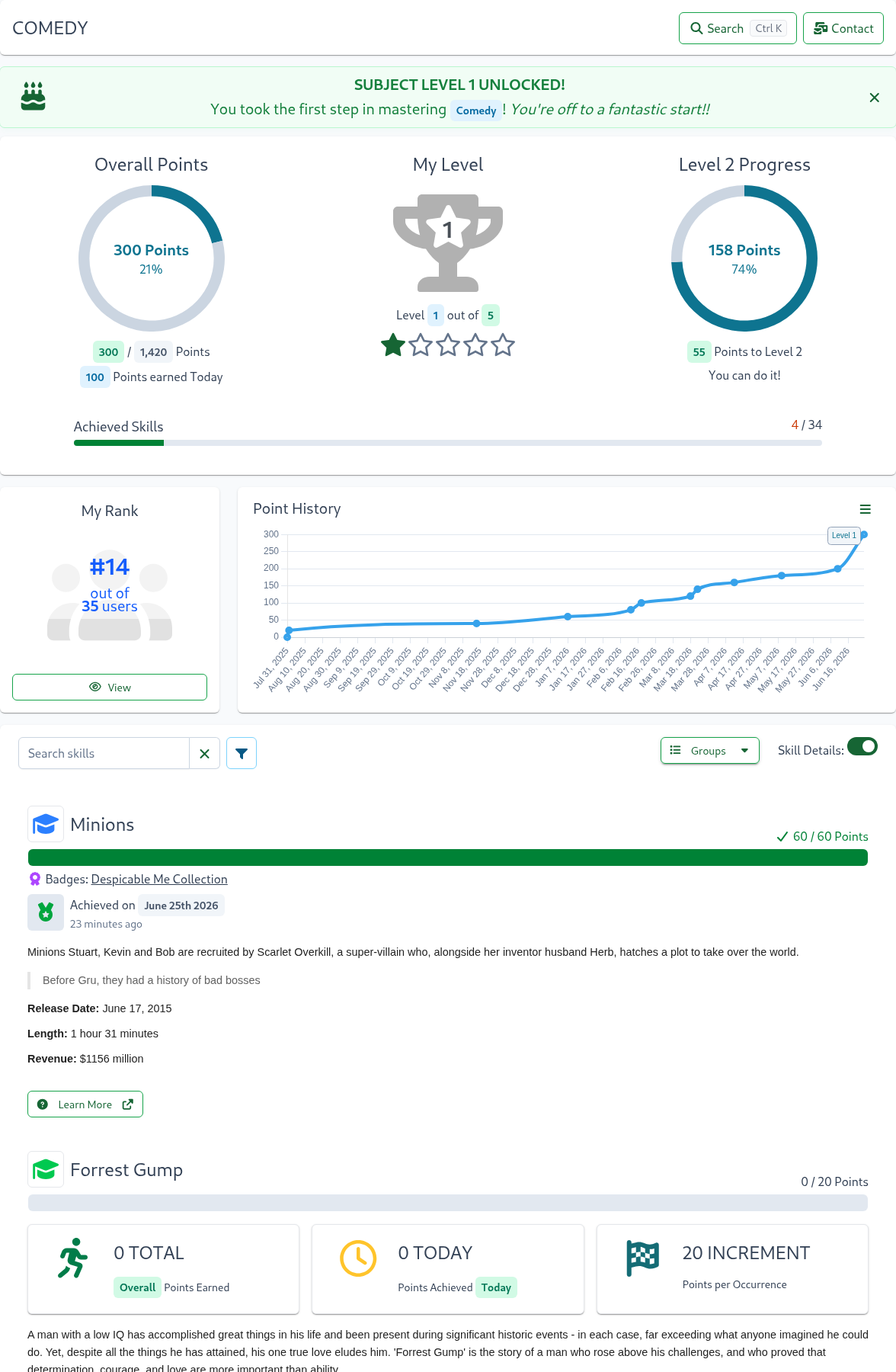
Task: View my rank leaderboard
Action: pos(110,687)
